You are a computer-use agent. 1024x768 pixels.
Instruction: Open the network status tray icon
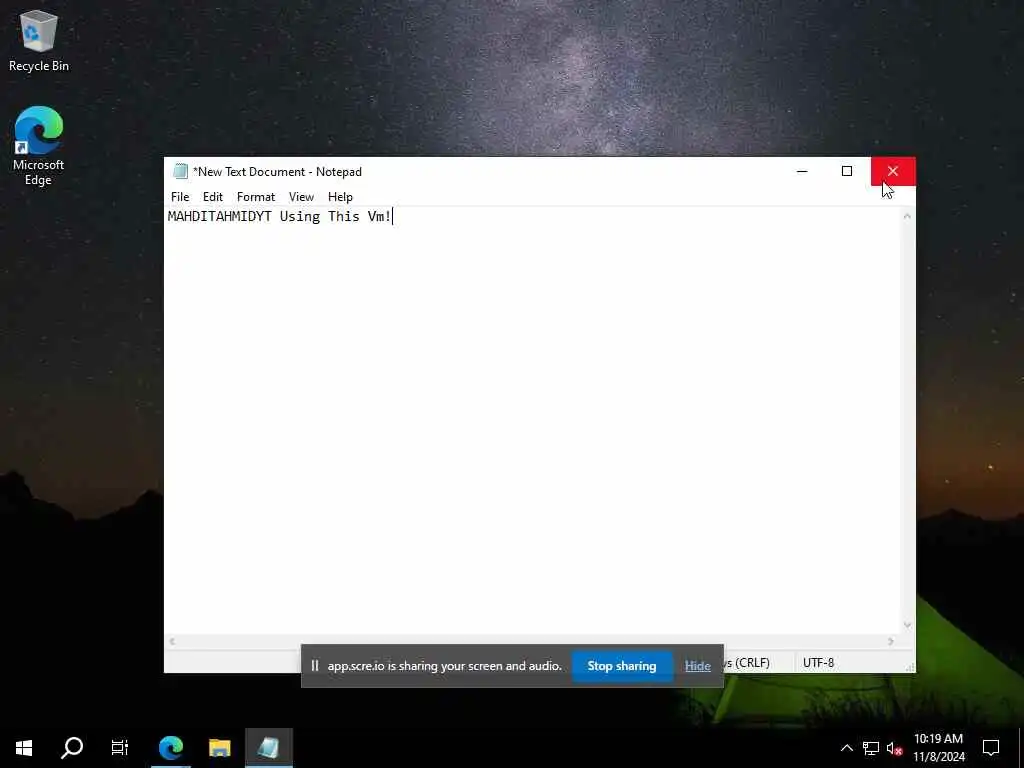(871, 748)
